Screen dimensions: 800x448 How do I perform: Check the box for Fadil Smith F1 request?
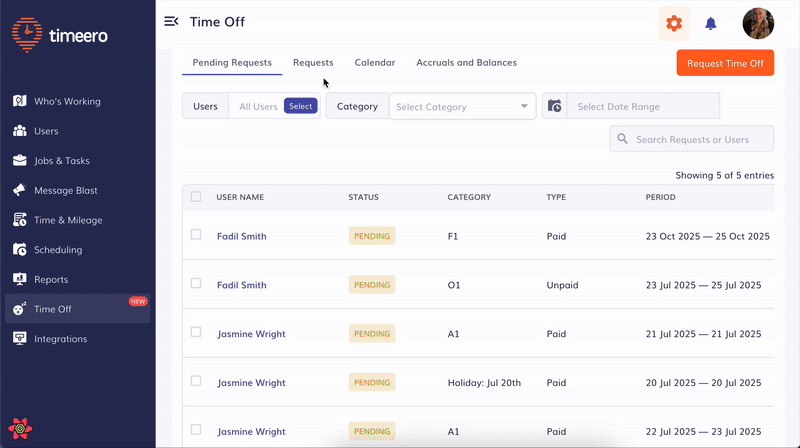coord(196,235)
